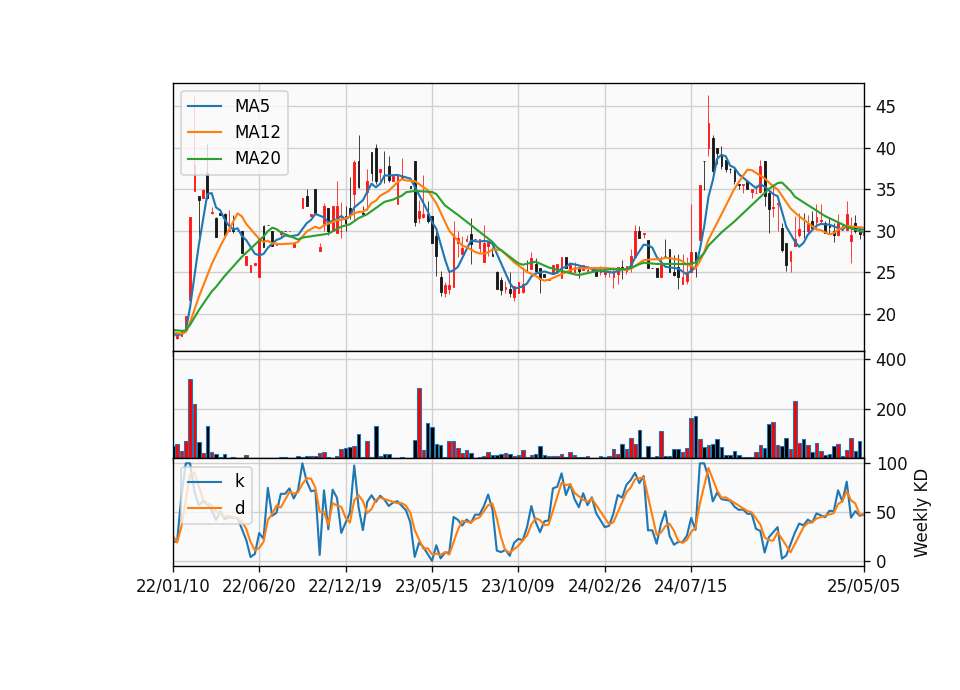
Task: Click the price axis tick 45
Action: coord(885,107)
